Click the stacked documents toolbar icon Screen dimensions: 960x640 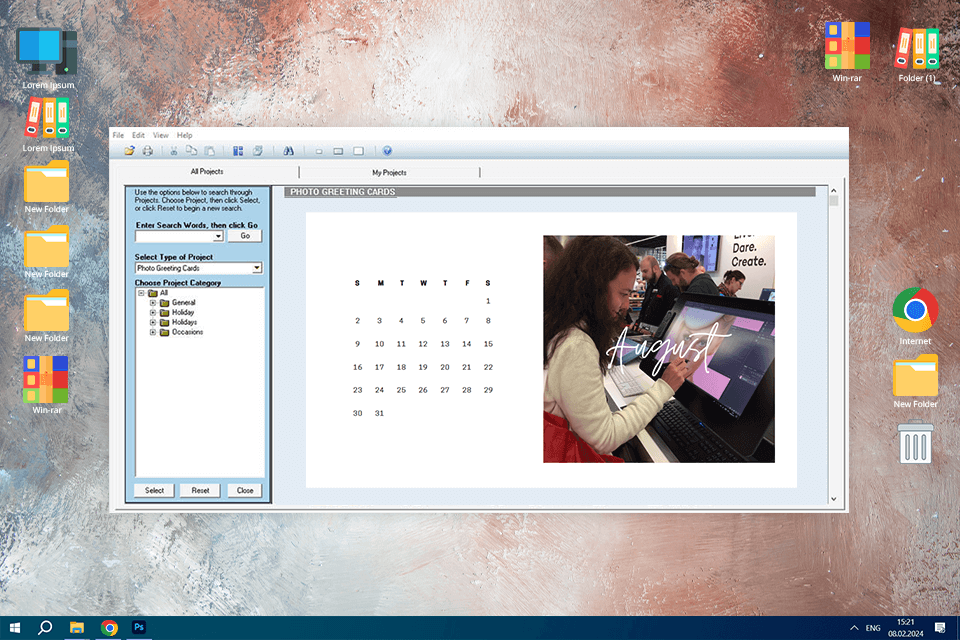tap(258, 151)
